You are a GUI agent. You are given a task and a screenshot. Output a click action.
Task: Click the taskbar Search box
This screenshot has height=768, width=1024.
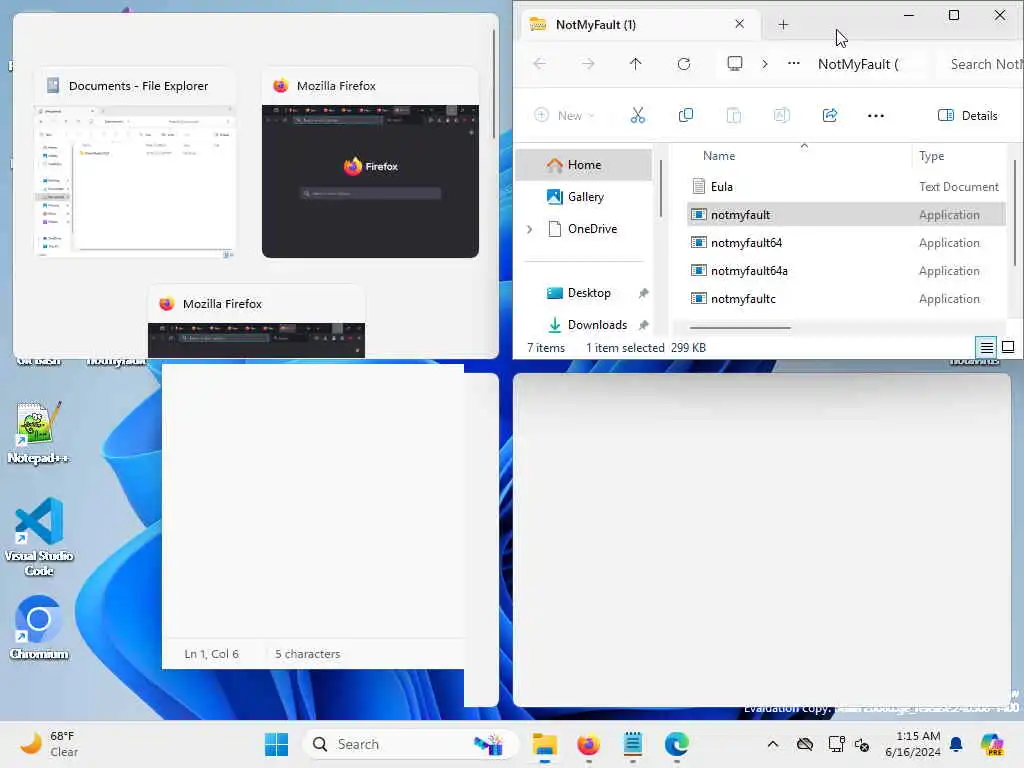[x=410, y=744]
